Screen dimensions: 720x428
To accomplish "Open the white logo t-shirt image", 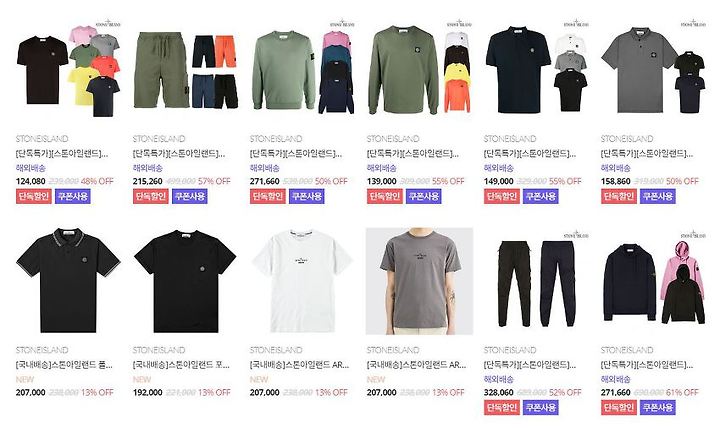I will 303,281.
